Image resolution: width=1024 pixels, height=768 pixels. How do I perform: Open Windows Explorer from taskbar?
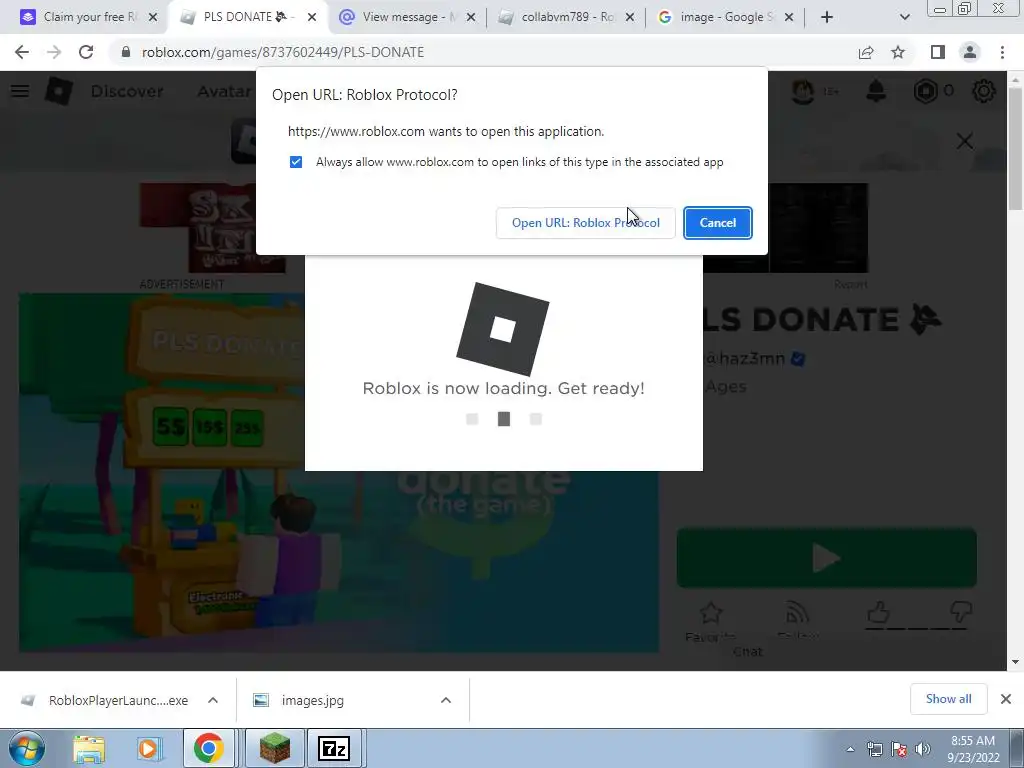pos(89,749)
